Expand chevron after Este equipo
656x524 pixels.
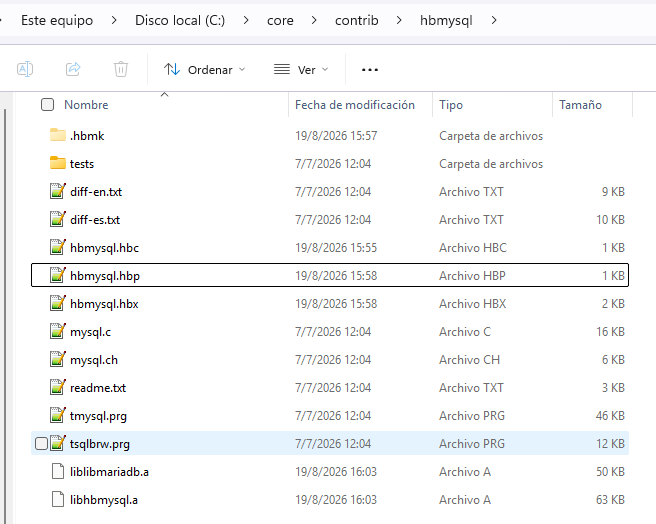click(x=114, y=20)
